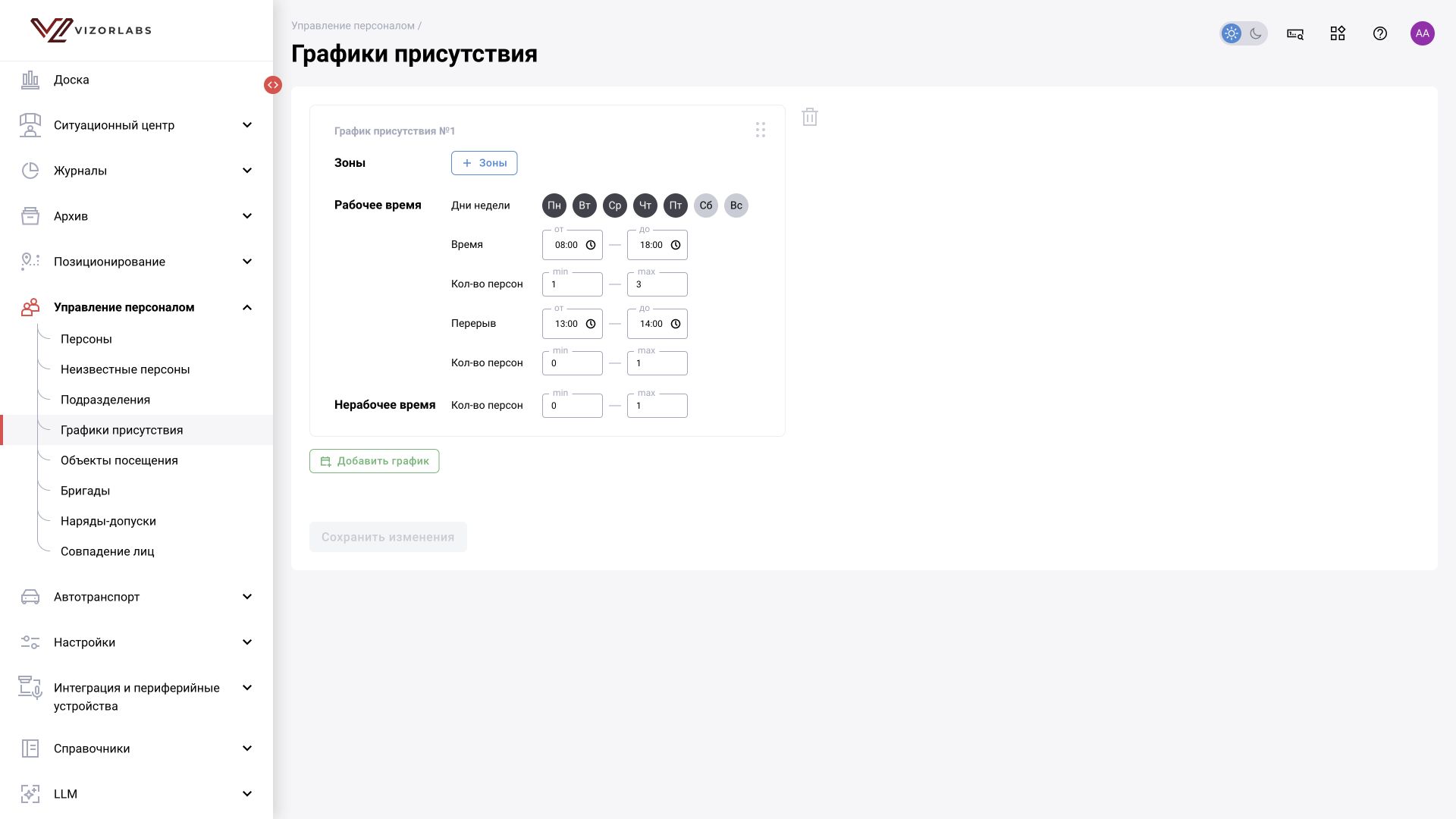Click the VizorLabs logo

click(91, 30)
